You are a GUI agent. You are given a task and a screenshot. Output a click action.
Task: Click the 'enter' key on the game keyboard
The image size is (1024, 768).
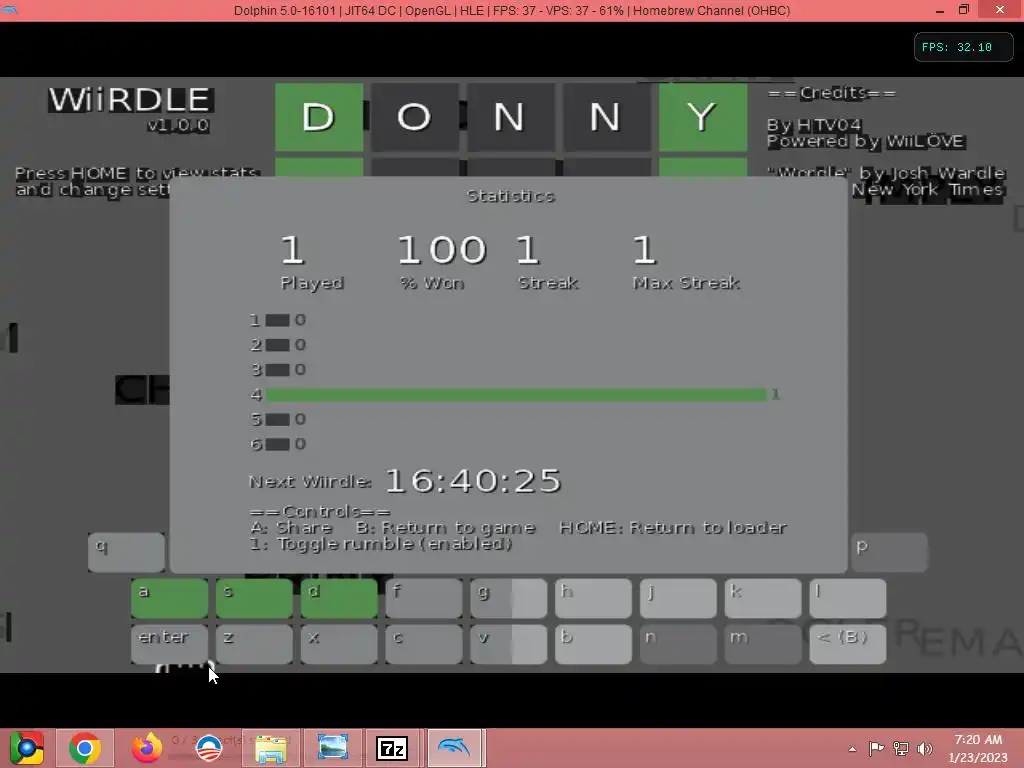tap(169, 644)
